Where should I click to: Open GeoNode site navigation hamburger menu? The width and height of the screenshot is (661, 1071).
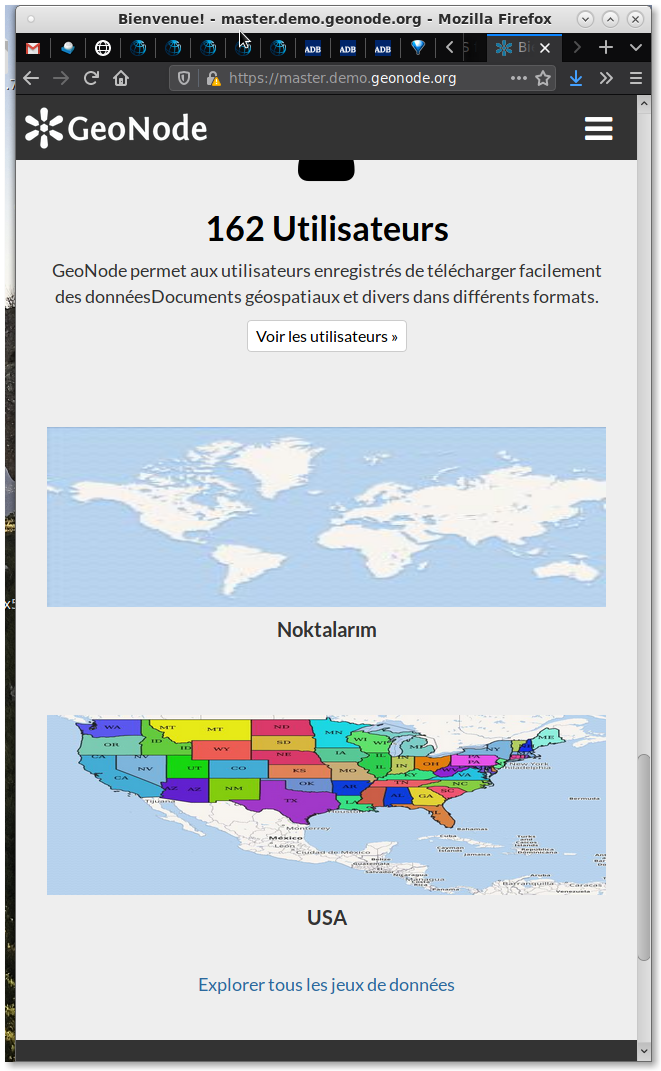(598, 128)
